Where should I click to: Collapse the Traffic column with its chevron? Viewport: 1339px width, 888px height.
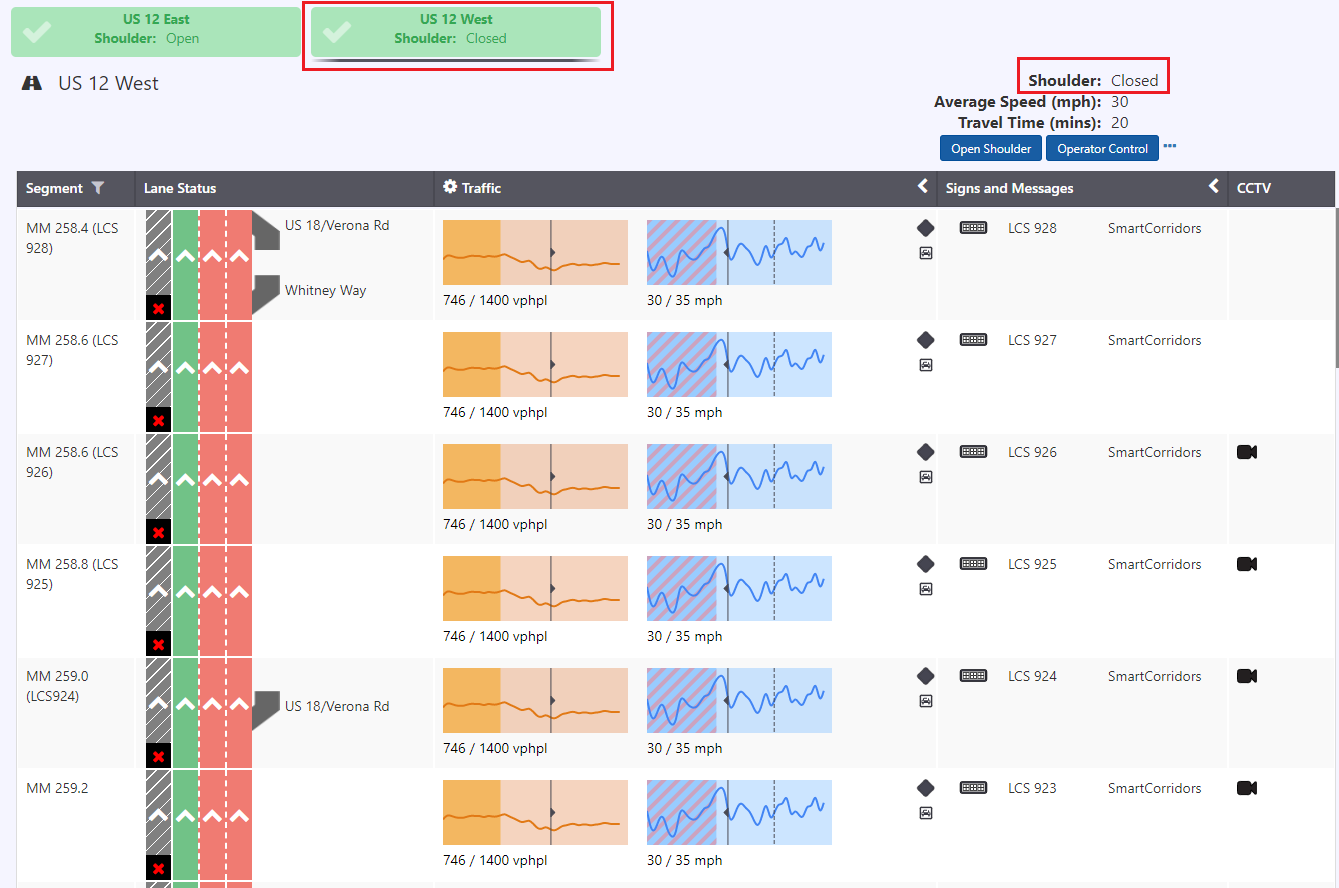point(923,186)
